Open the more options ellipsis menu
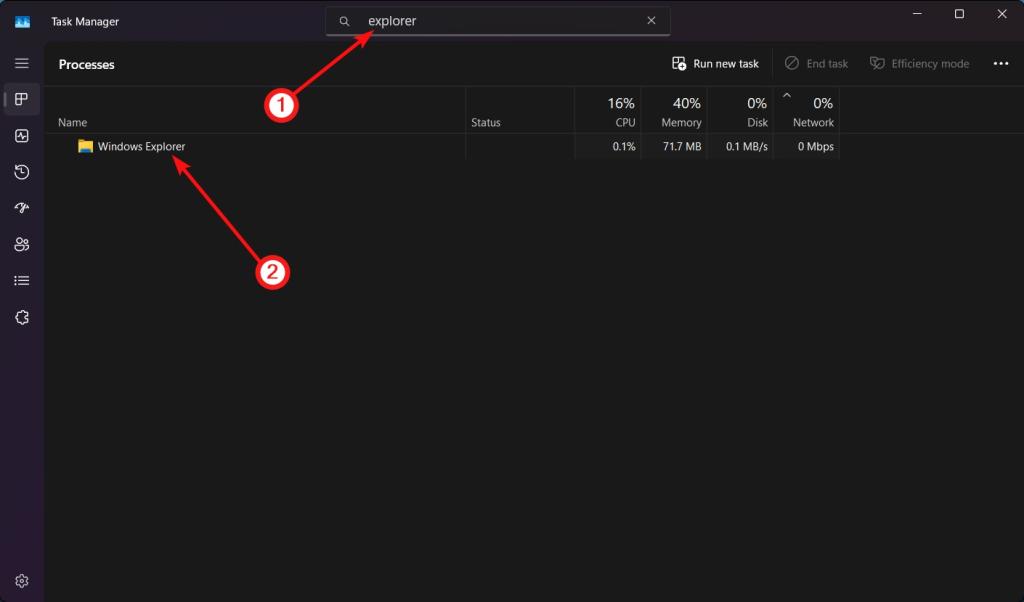1024x602 pixels. (1000, 63)
